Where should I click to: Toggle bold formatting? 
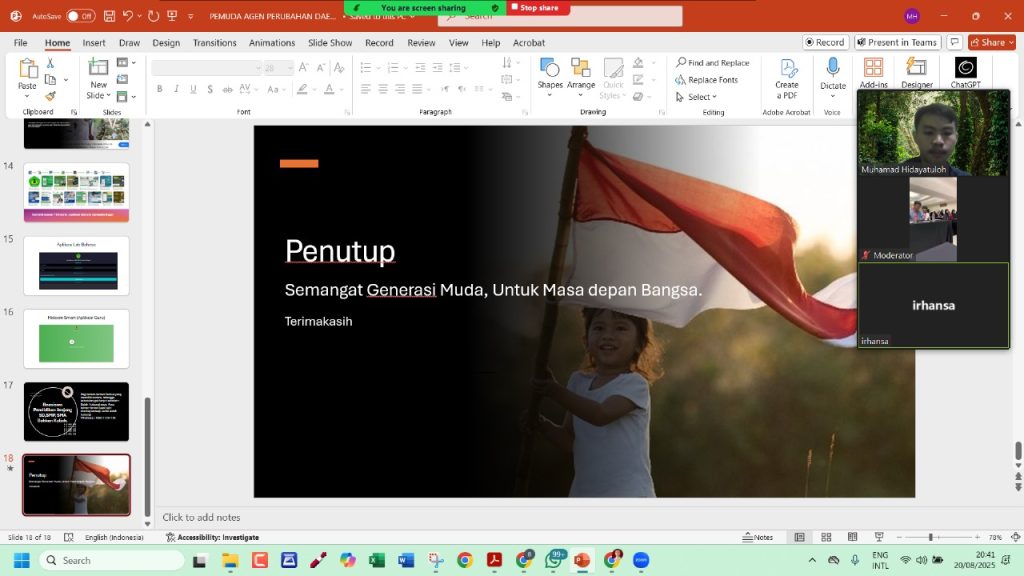(160, 89)
